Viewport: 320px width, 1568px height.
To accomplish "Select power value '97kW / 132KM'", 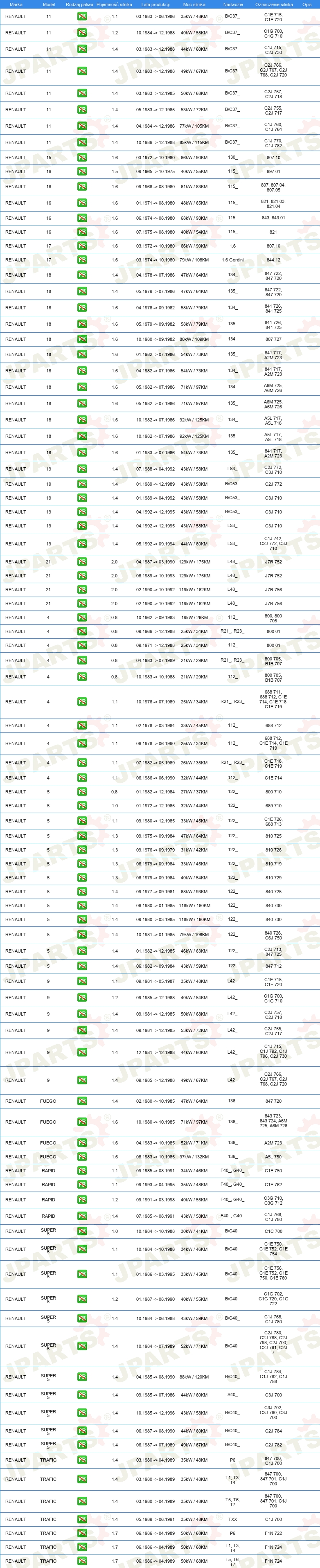I will [194, 1156].
